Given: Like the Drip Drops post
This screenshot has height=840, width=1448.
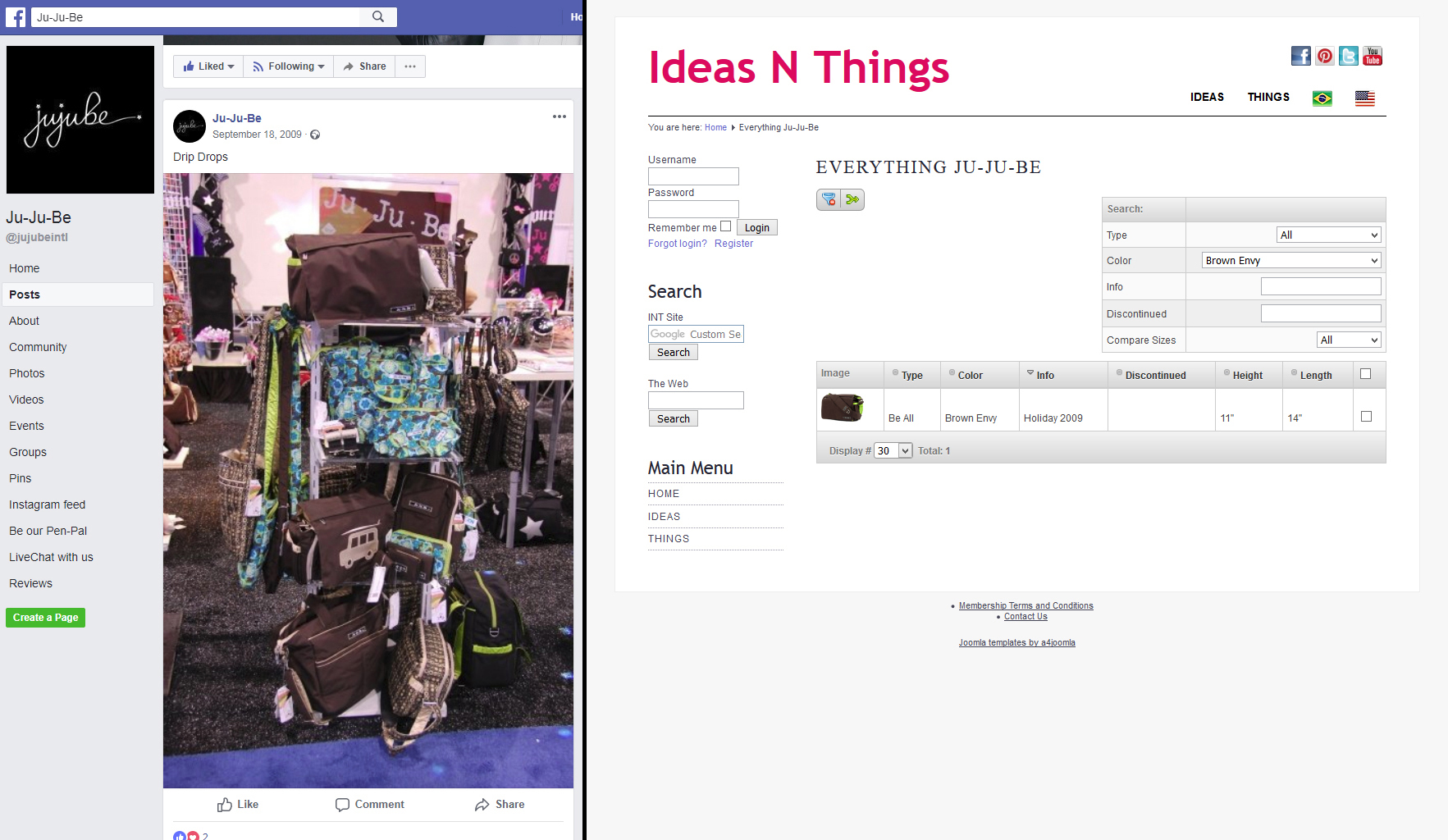Looking at the screenshot, I should coord(238,805).
